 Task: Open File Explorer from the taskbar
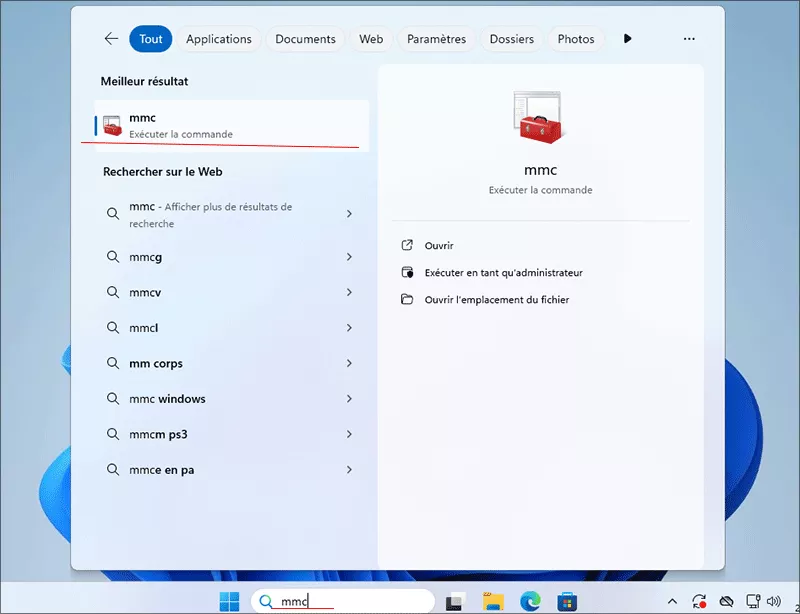(x=492, y=601)
